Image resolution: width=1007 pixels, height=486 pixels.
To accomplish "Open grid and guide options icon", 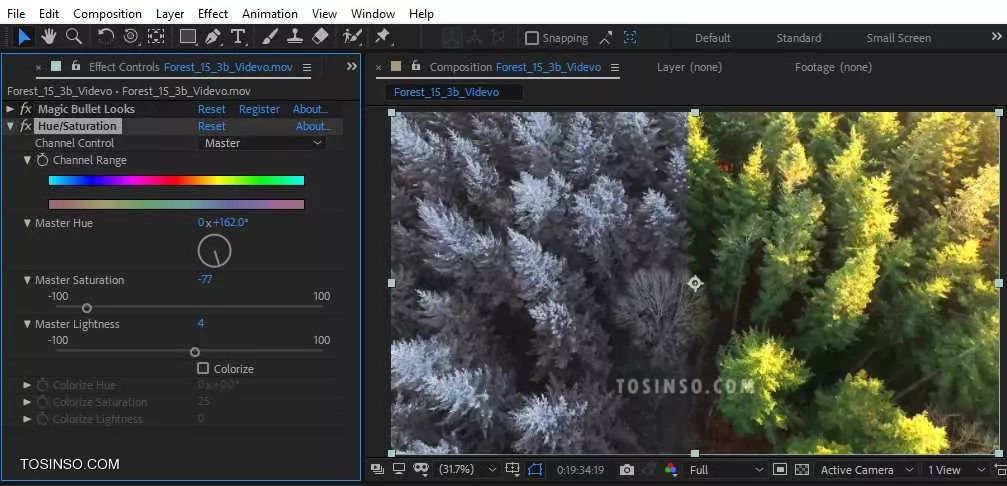I will (x=512, y=469).
